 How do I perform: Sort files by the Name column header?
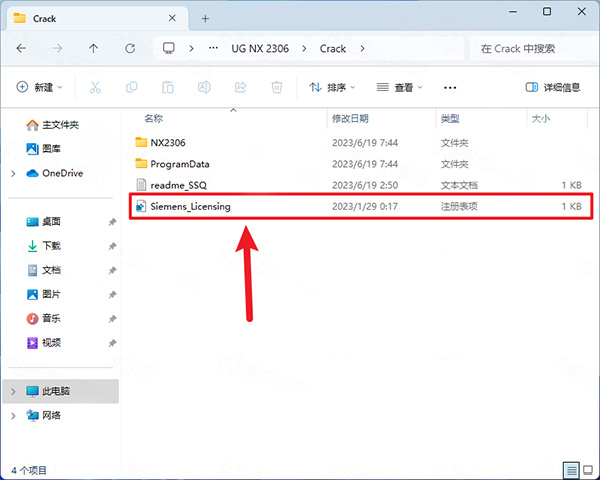pos(154,119)
